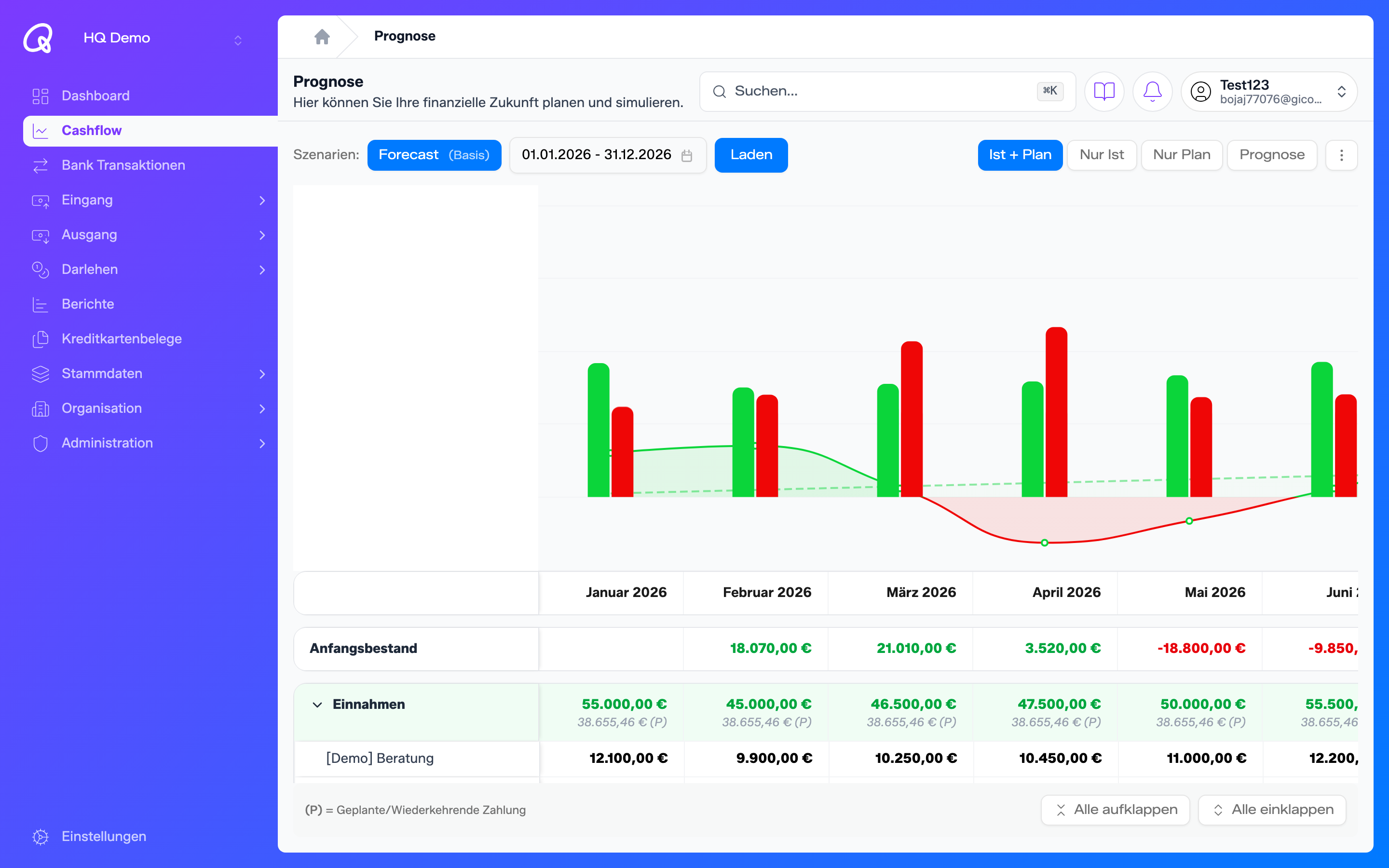
Task: Click Alle einklappen
Action: coord(1272,810)
